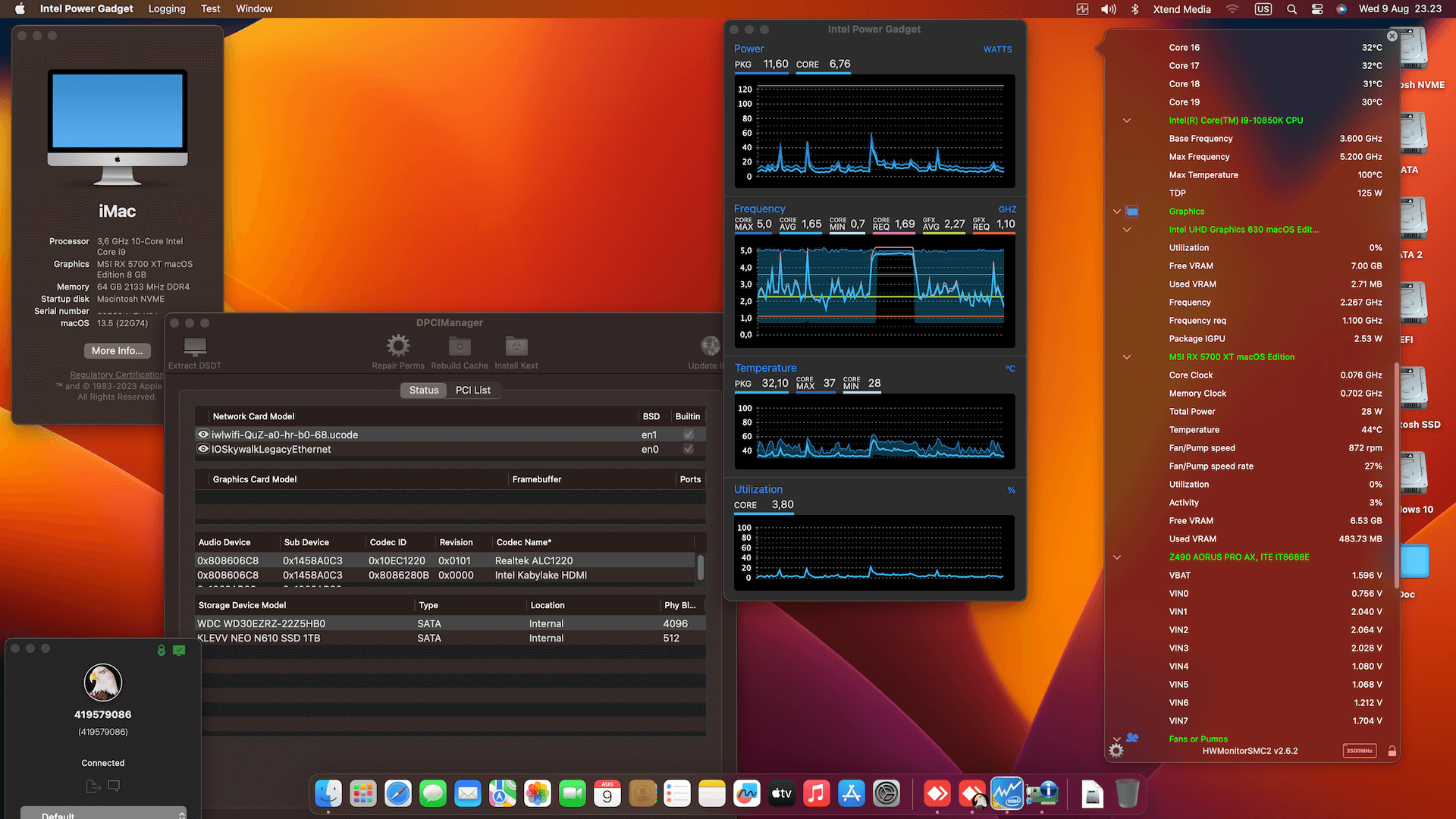Collapse the Intel Core i9-10850K CPU section
The height and width of the screenshot is (819, 1456).
click(x=1127, y=121)
